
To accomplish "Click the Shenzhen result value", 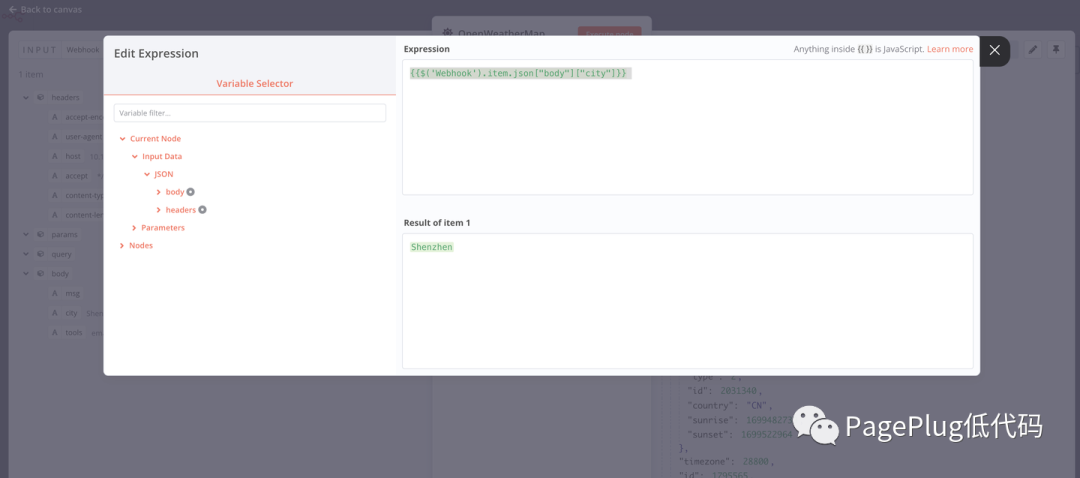I will pyautogui.click(x=432, y=247).
